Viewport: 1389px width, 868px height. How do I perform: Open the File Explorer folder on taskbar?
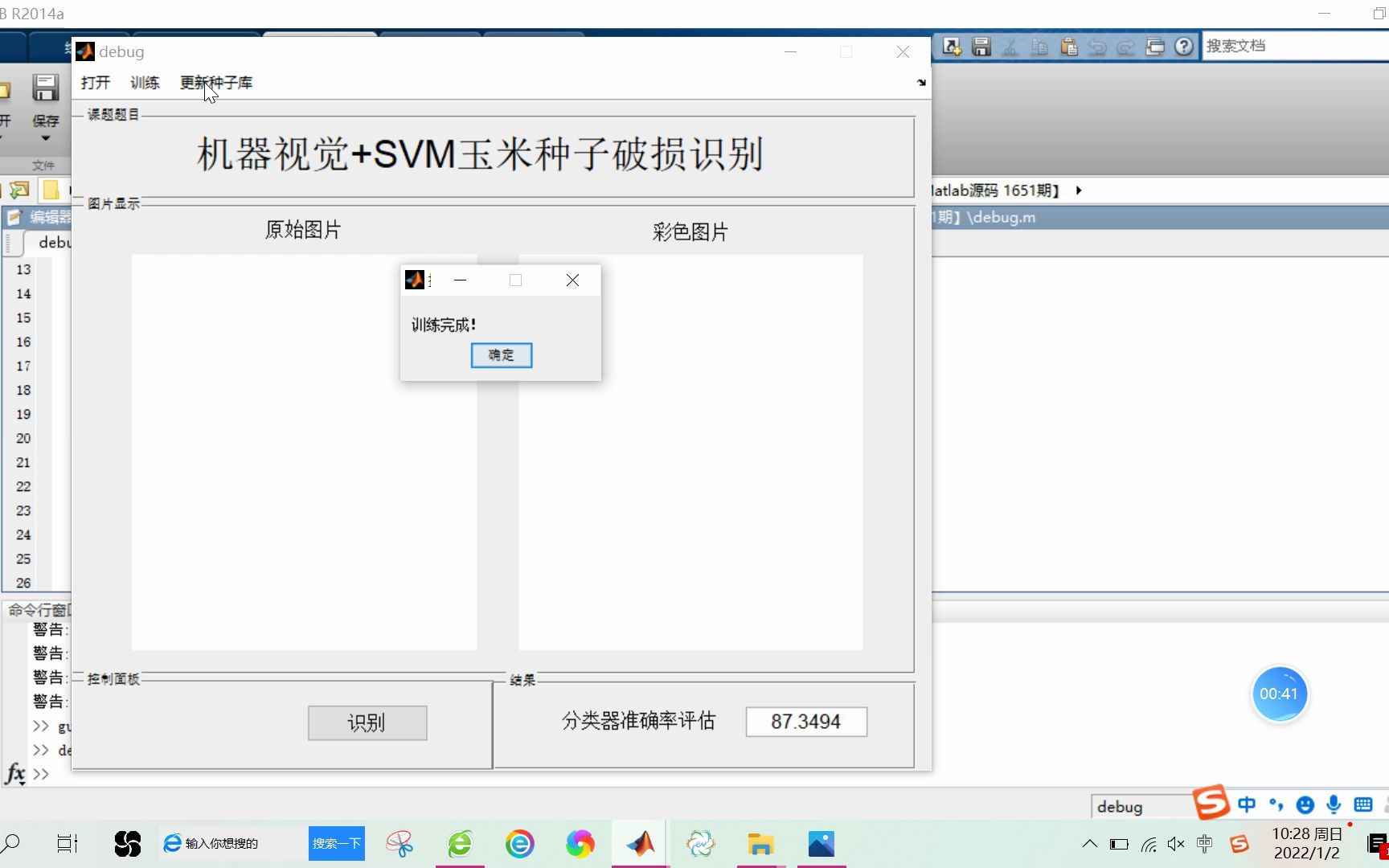[x=760, y=844]
